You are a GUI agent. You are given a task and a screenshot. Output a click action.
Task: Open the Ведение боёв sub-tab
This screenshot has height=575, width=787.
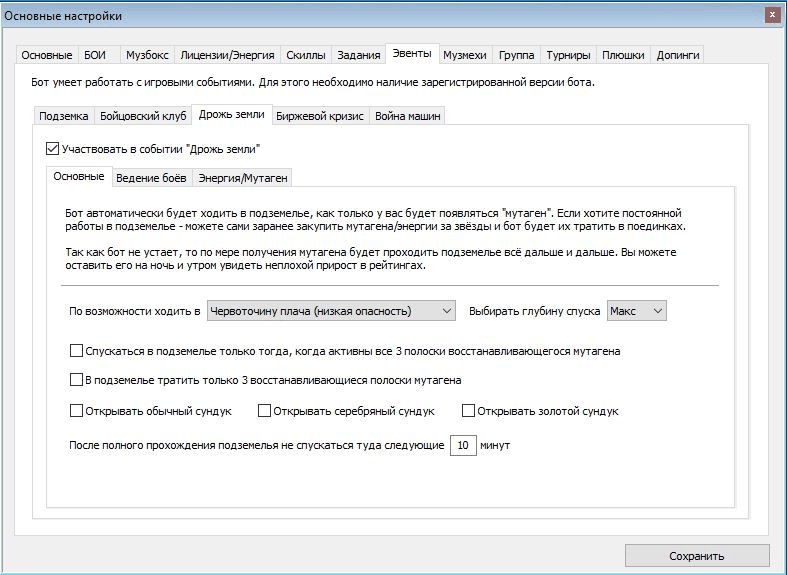tap(151, 178)
